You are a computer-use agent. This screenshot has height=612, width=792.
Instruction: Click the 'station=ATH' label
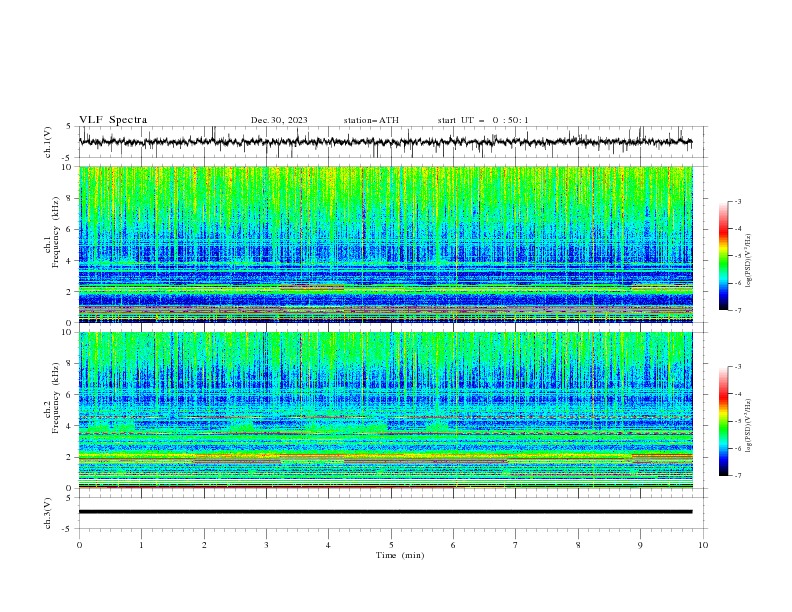pos(371,120)
